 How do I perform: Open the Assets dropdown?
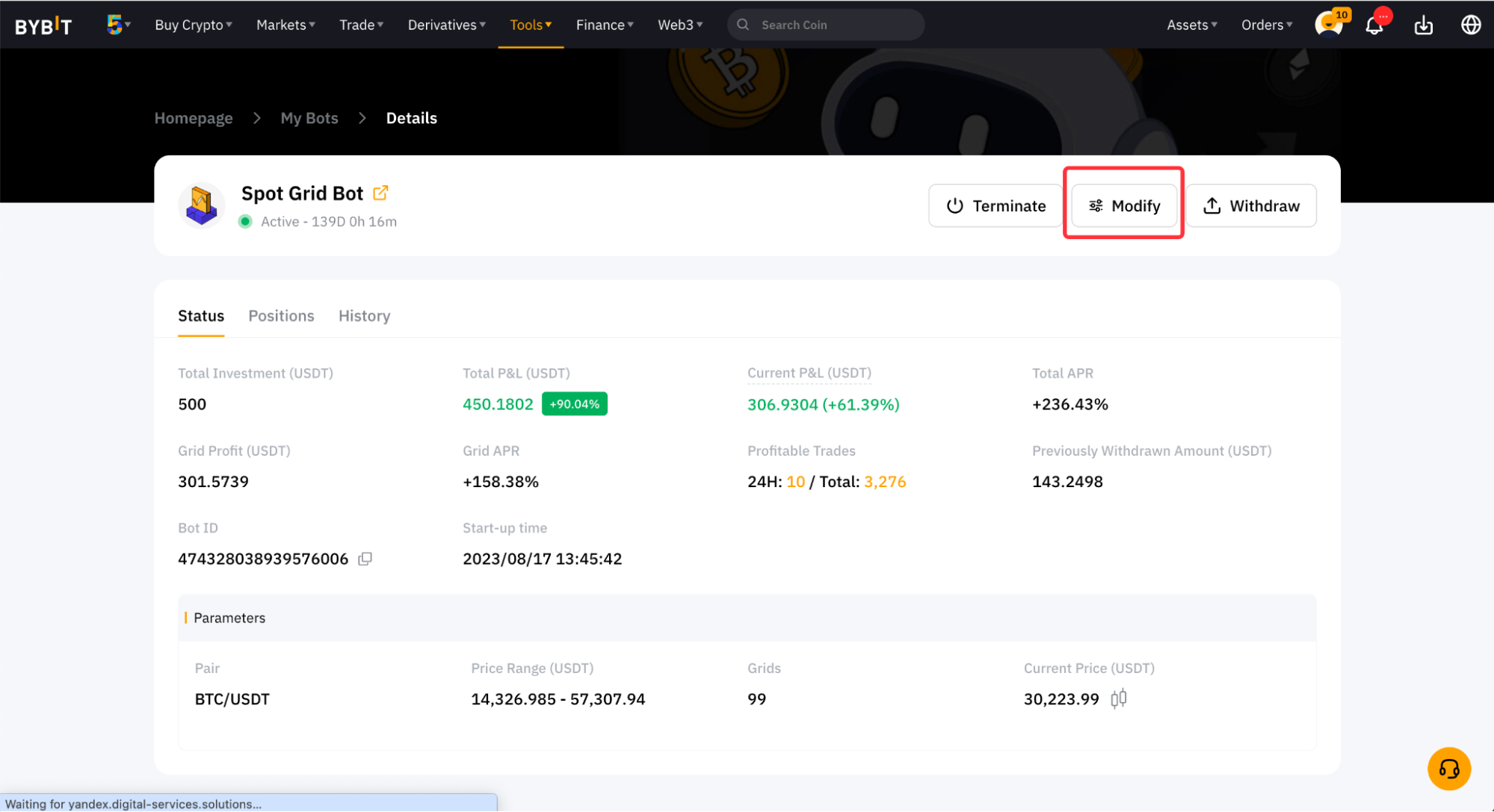pyautogui.click(x=1191, y=25)
